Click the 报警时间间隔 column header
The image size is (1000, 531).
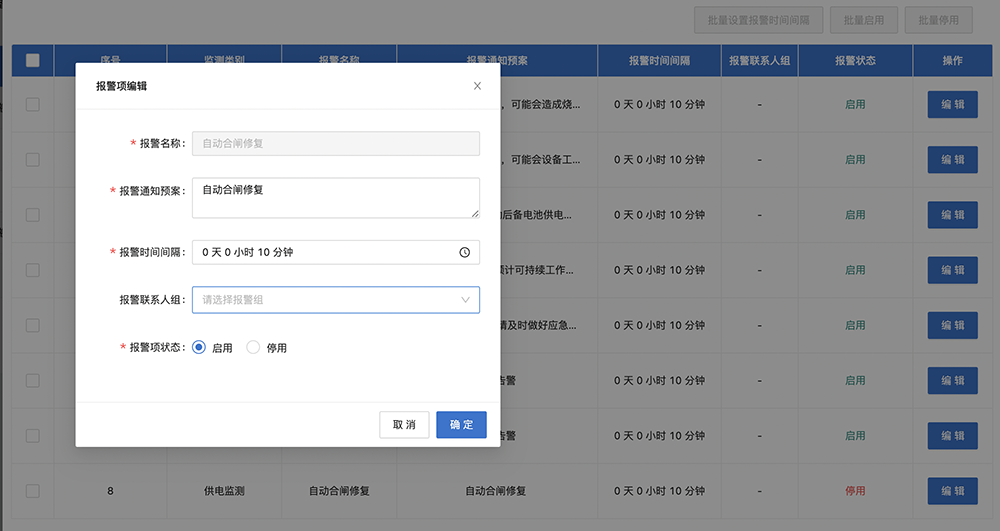tap(659, 61)
